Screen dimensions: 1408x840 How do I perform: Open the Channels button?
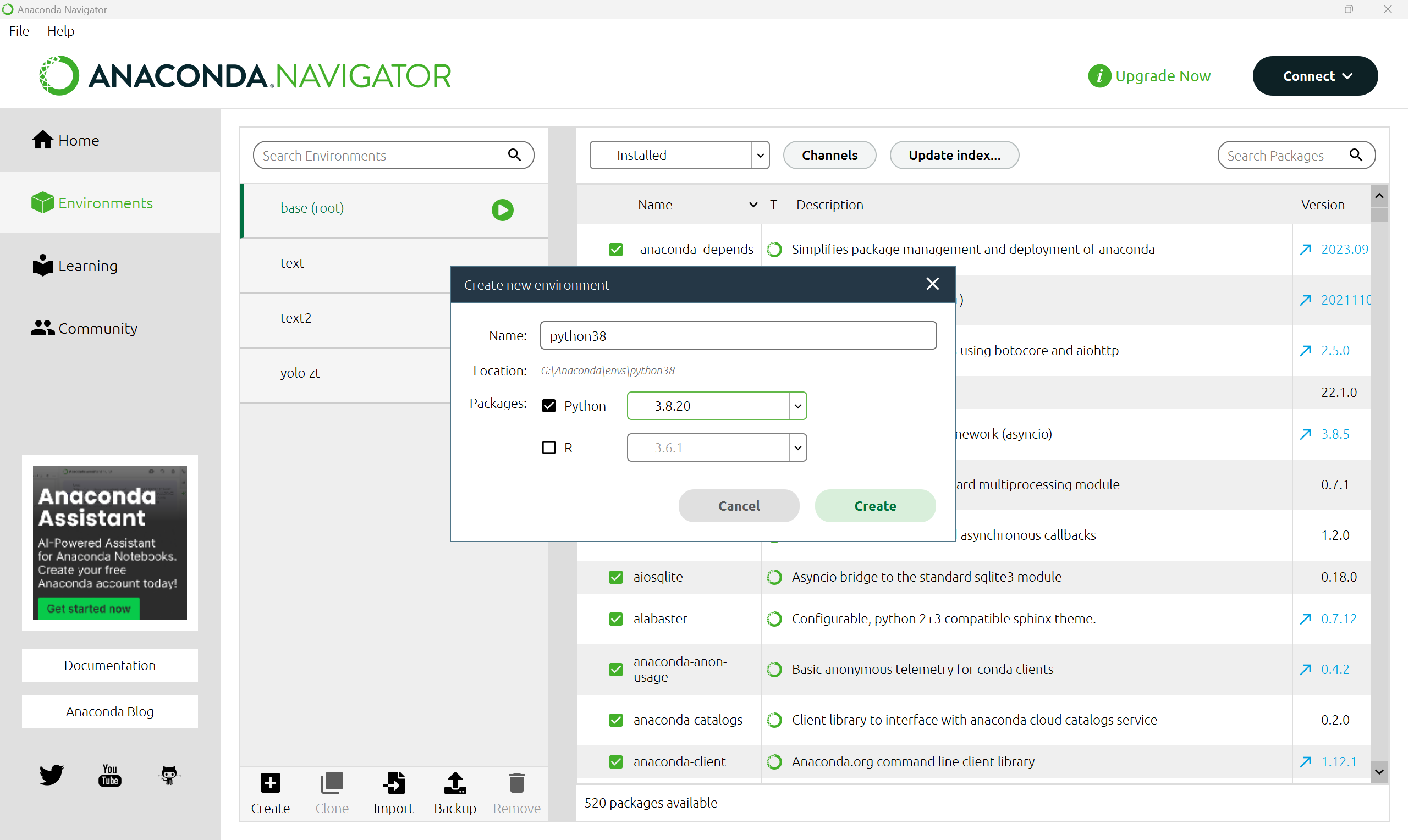pyautogui.click(x=829, y=155)
